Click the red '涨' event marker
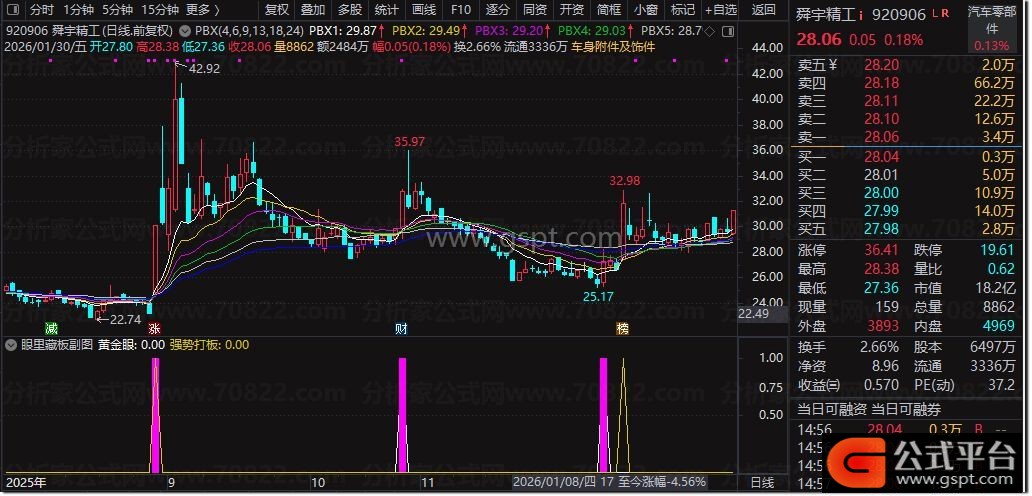The image size is (1032, 496). pyautogui.click(x=154, y=328)
